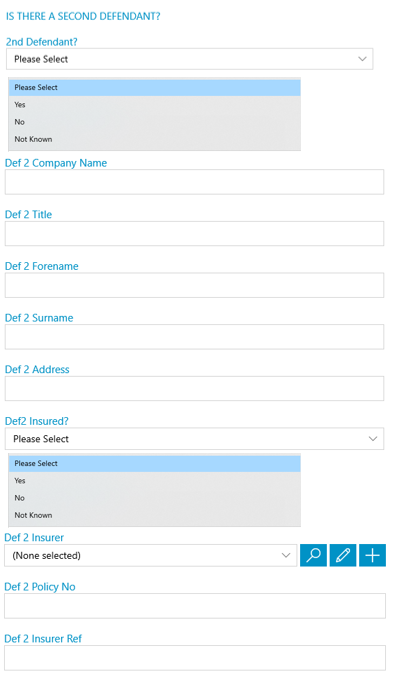Viewport: 417px width, 689px height.
Task: Click the Def 2 Insurer Ref input
Action: [195, 658]
